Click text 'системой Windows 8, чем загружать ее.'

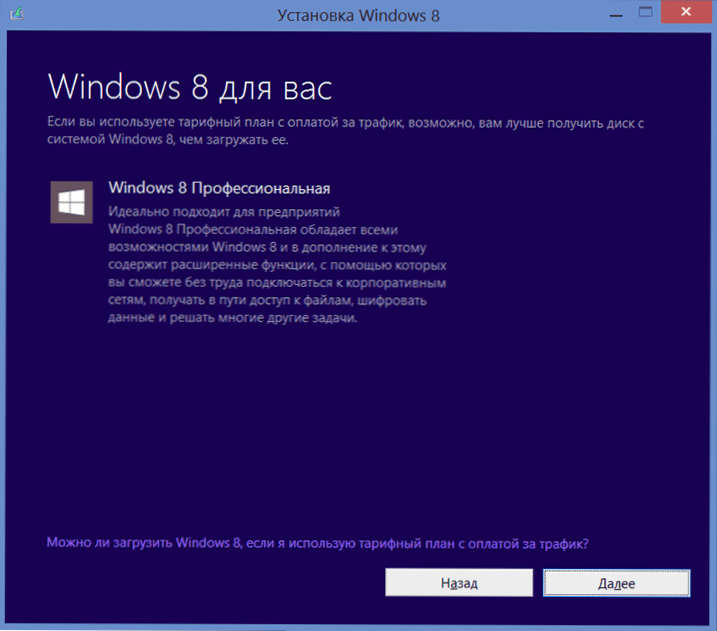click(168, 139)
